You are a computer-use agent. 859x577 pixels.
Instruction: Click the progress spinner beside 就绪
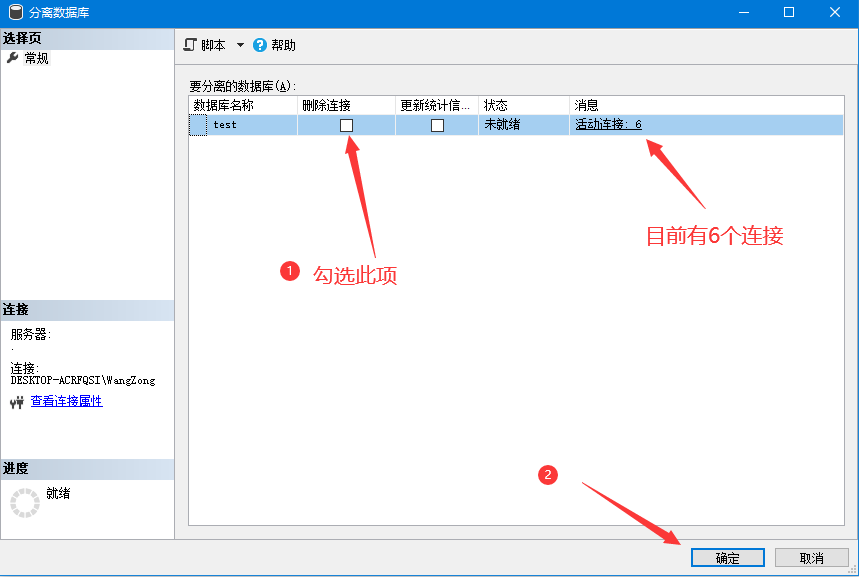25,502
